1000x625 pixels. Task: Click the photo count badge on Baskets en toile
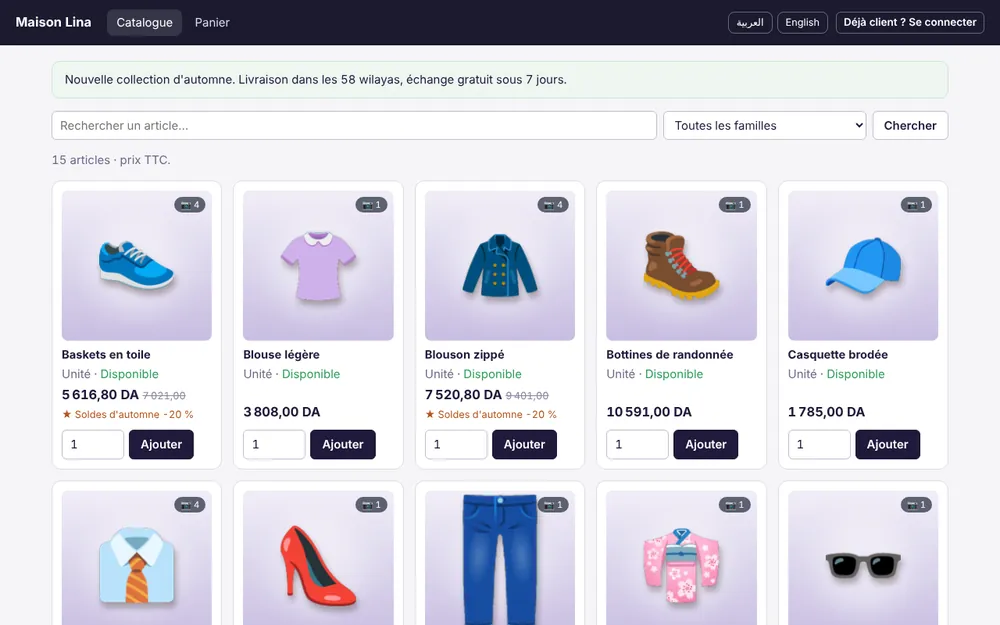click(x=190, y=205)
